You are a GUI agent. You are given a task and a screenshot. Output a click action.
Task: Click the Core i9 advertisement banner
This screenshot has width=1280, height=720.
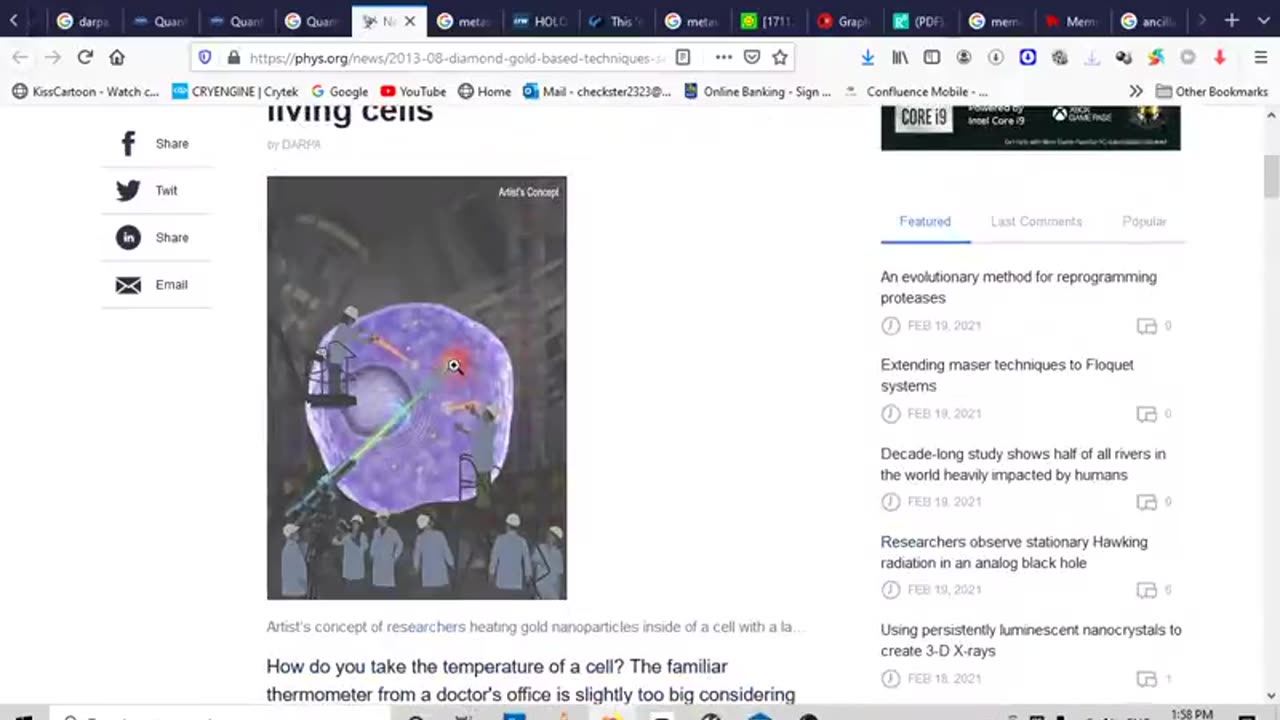pyautogui.click(x=1030, y=127)
